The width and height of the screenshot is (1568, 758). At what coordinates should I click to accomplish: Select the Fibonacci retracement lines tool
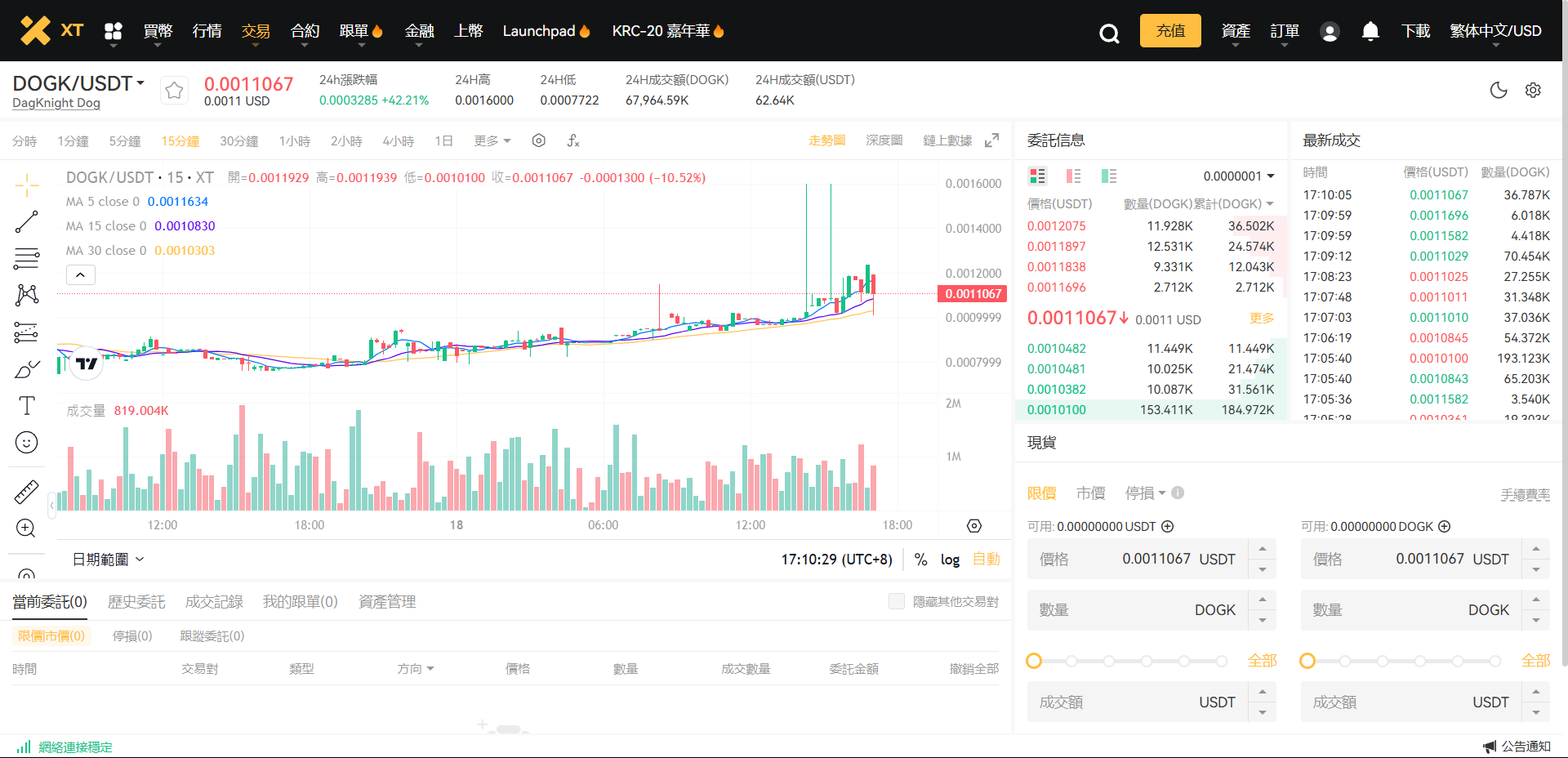(x=27, y=259)
